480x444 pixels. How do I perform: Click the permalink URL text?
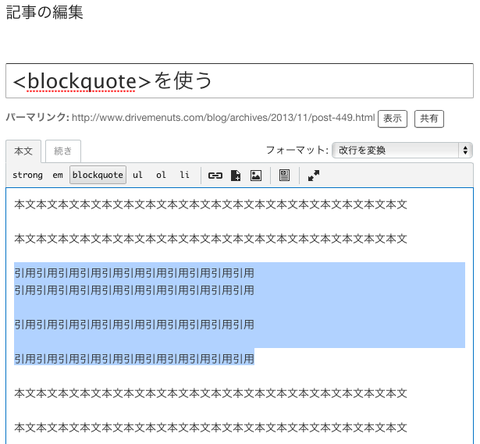(x=223, y=118)
